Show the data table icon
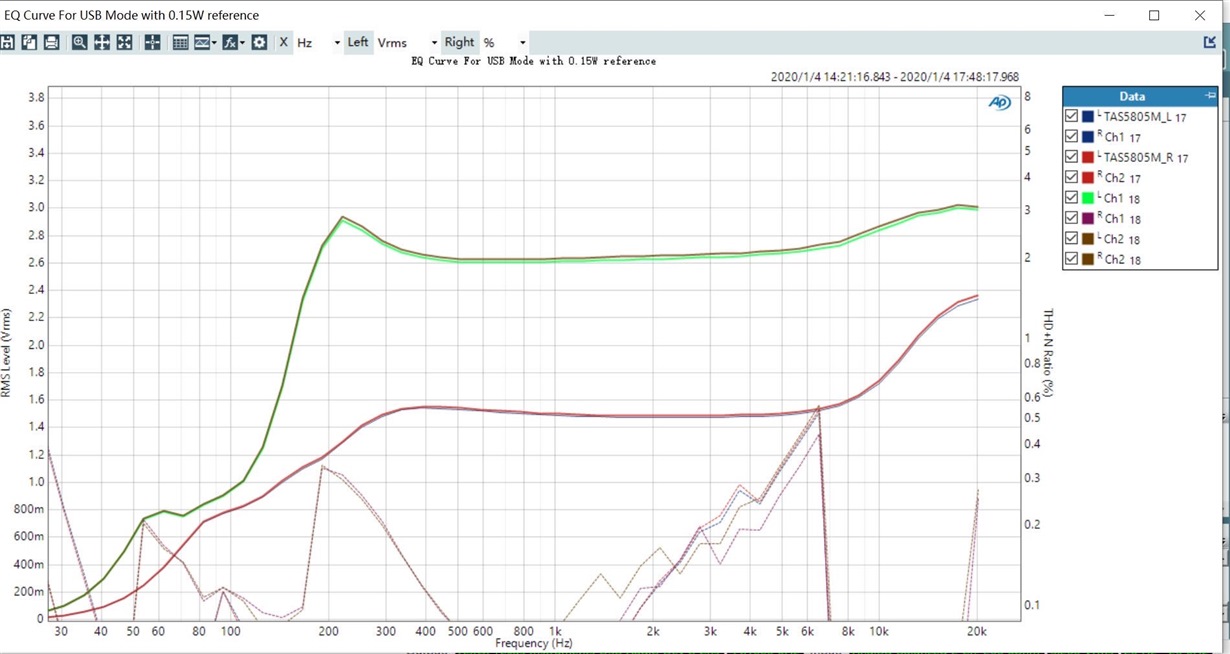 click(181, 42)
